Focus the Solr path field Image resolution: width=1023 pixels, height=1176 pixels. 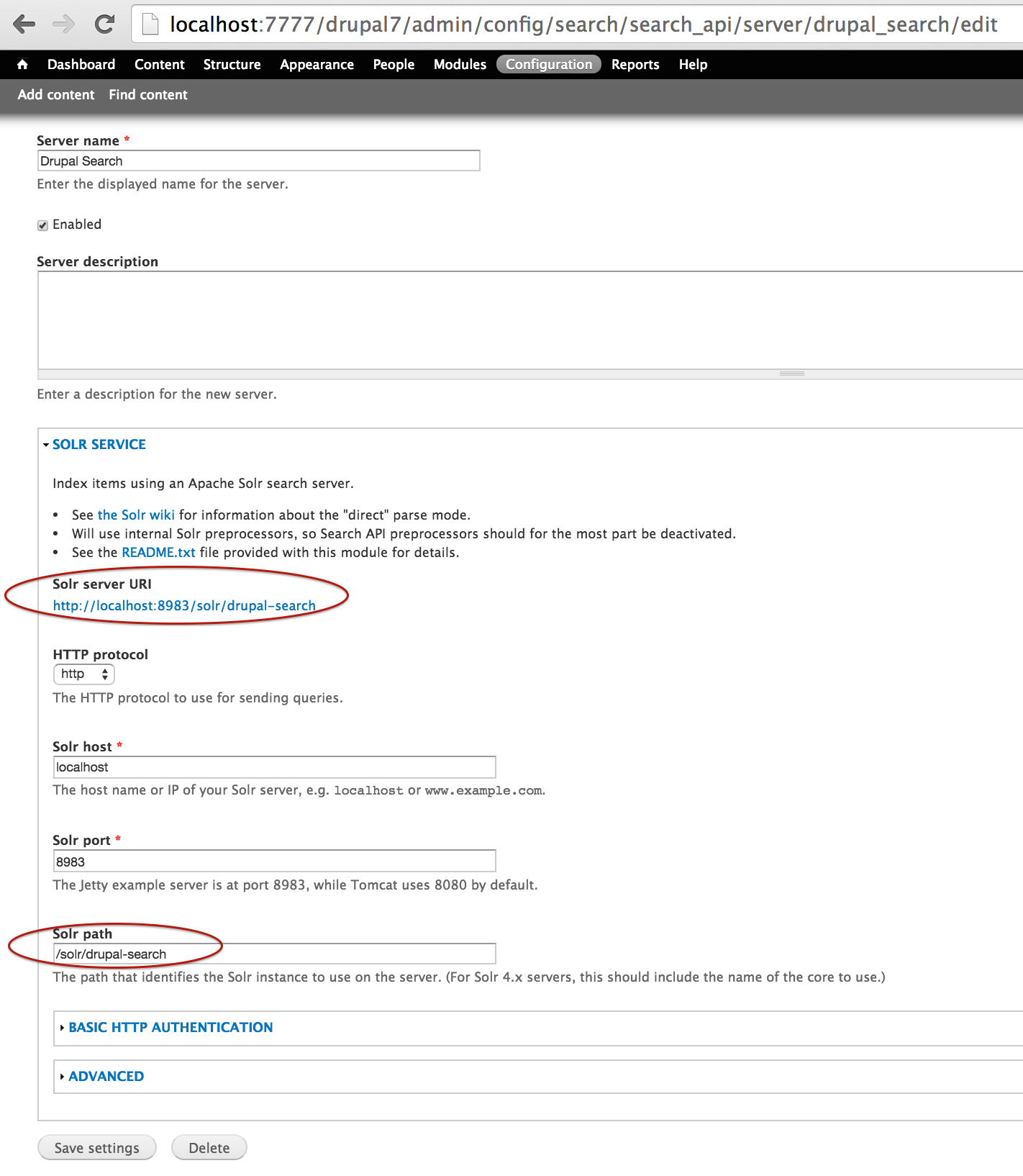click(274, 954)
